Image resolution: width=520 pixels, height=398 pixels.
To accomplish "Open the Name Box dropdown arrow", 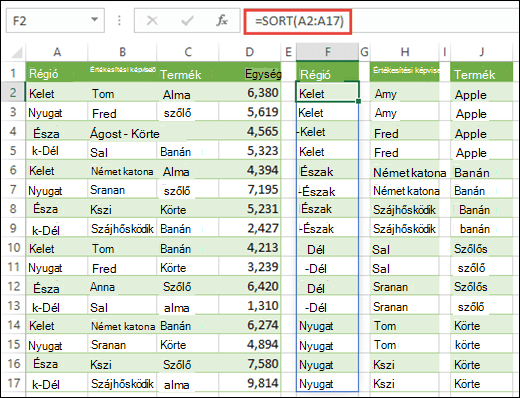I will coord(95,20).
